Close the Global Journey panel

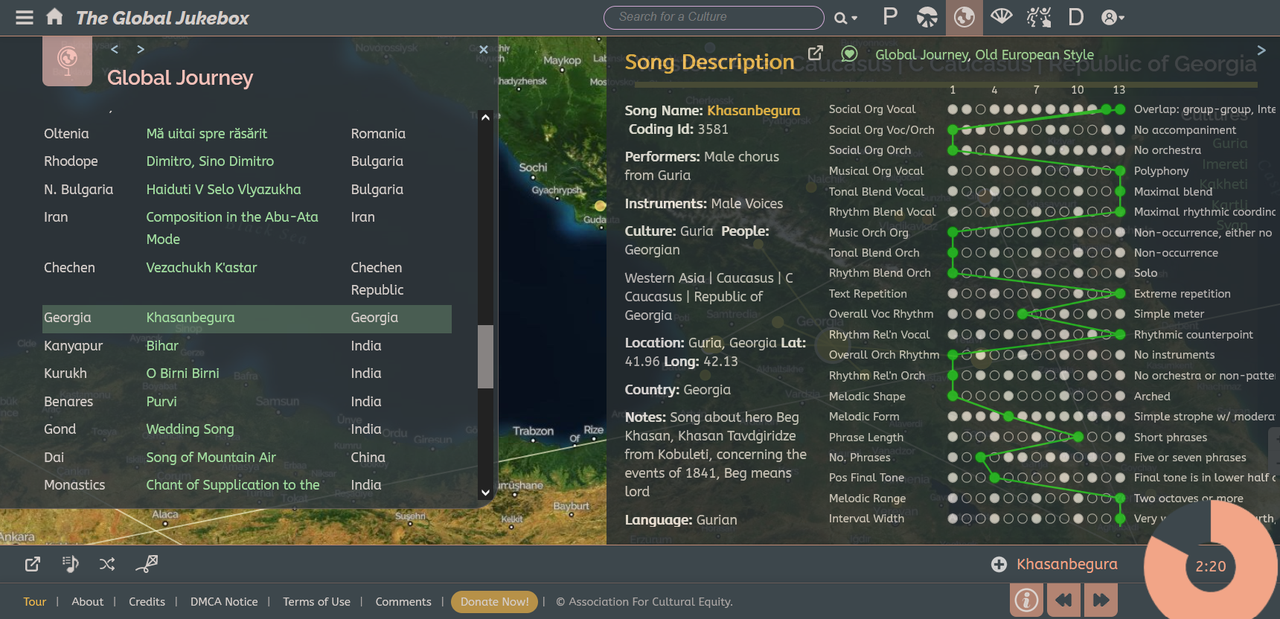pos(484,49)
